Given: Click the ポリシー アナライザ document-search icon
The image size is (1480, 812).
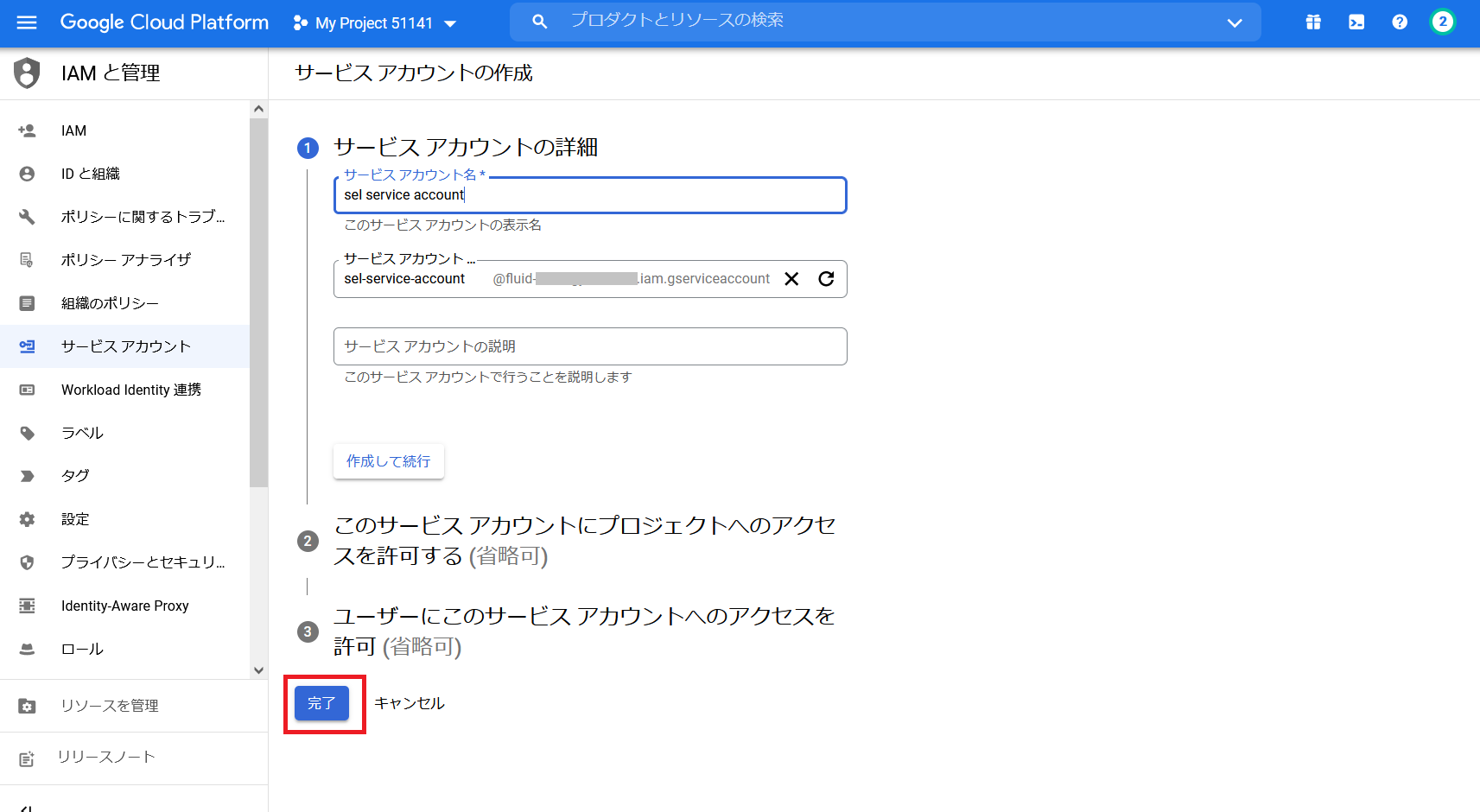Looking at the screenshot, I should (x=27, y=260).
